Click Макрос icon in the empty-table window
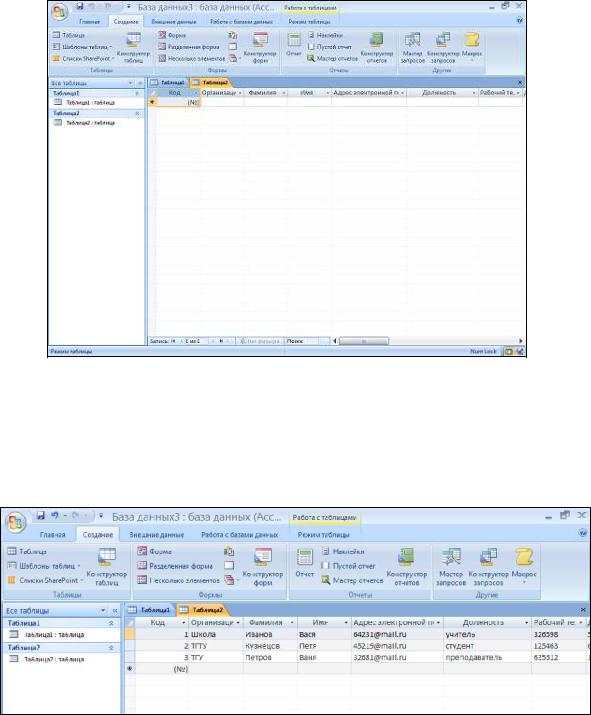The width and height of the screenshot is (591, 715). [472, 40]
